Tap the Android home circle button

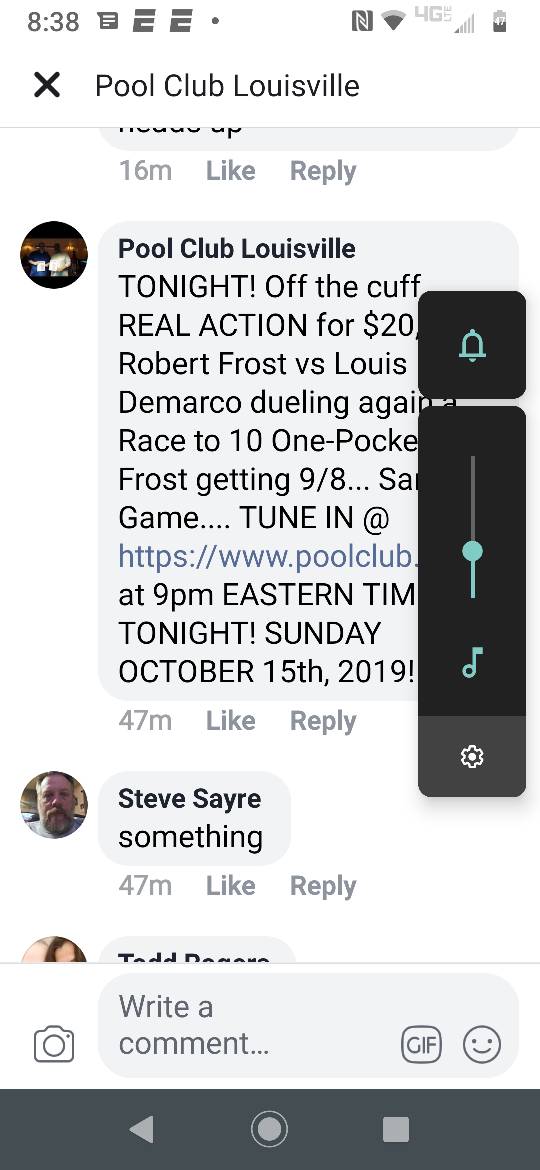tap(269, 1130)
